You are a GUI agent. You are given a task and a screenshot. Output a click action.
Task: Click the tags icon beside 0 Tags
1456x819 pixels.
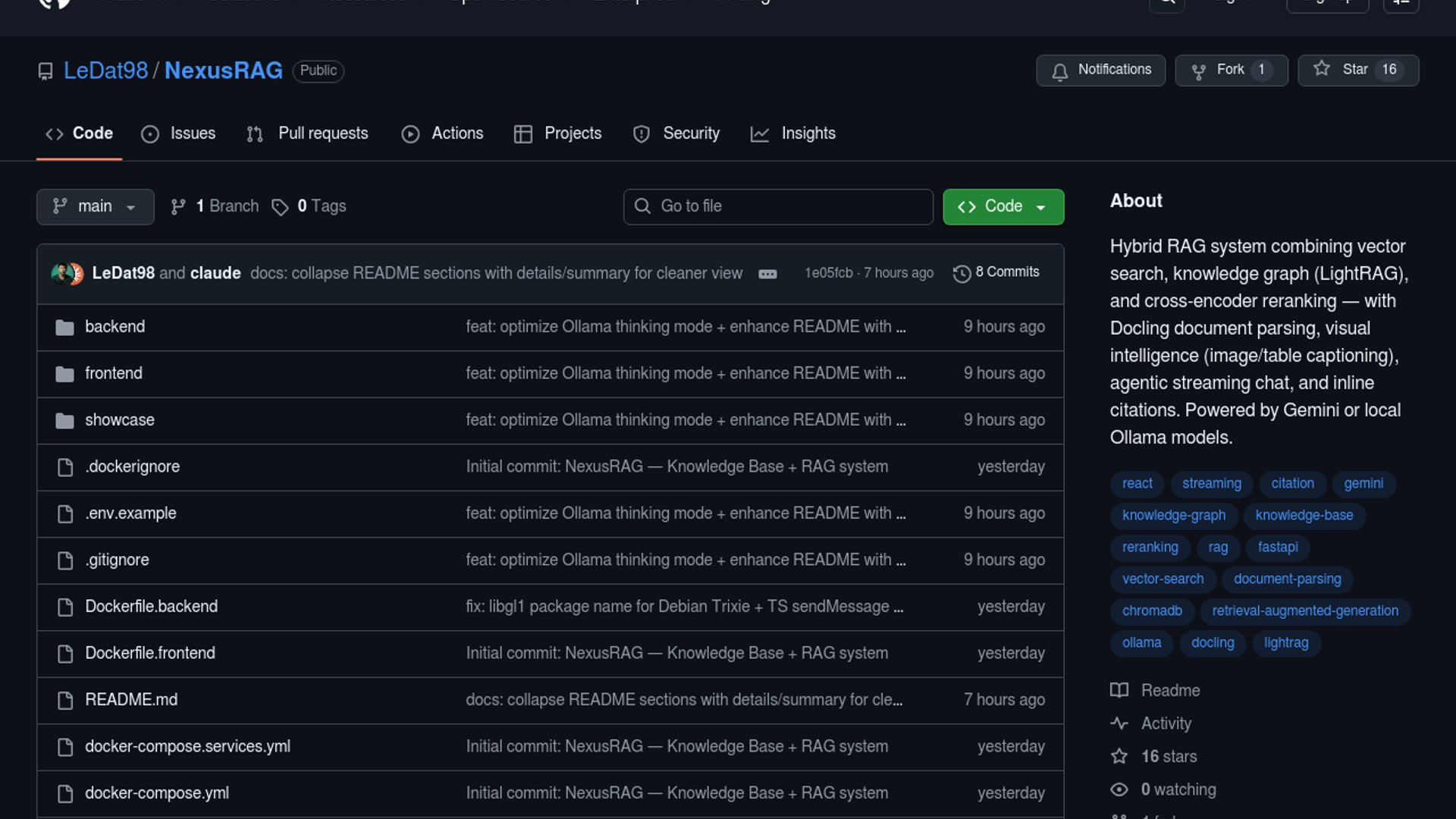280,207
